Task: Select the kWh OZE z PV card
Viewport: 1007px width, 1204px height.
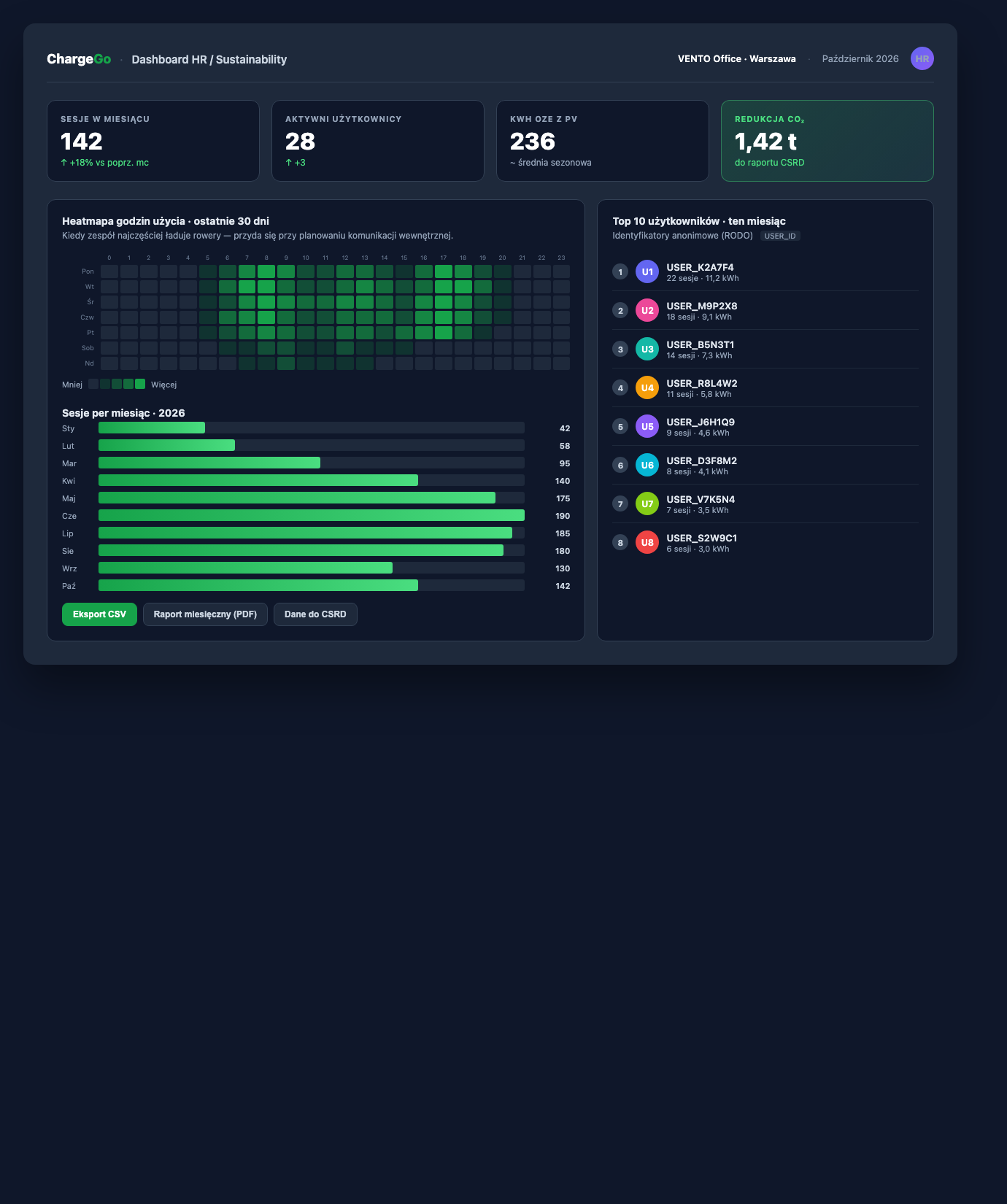Action: pyautogui.click(x=603, y=141)
